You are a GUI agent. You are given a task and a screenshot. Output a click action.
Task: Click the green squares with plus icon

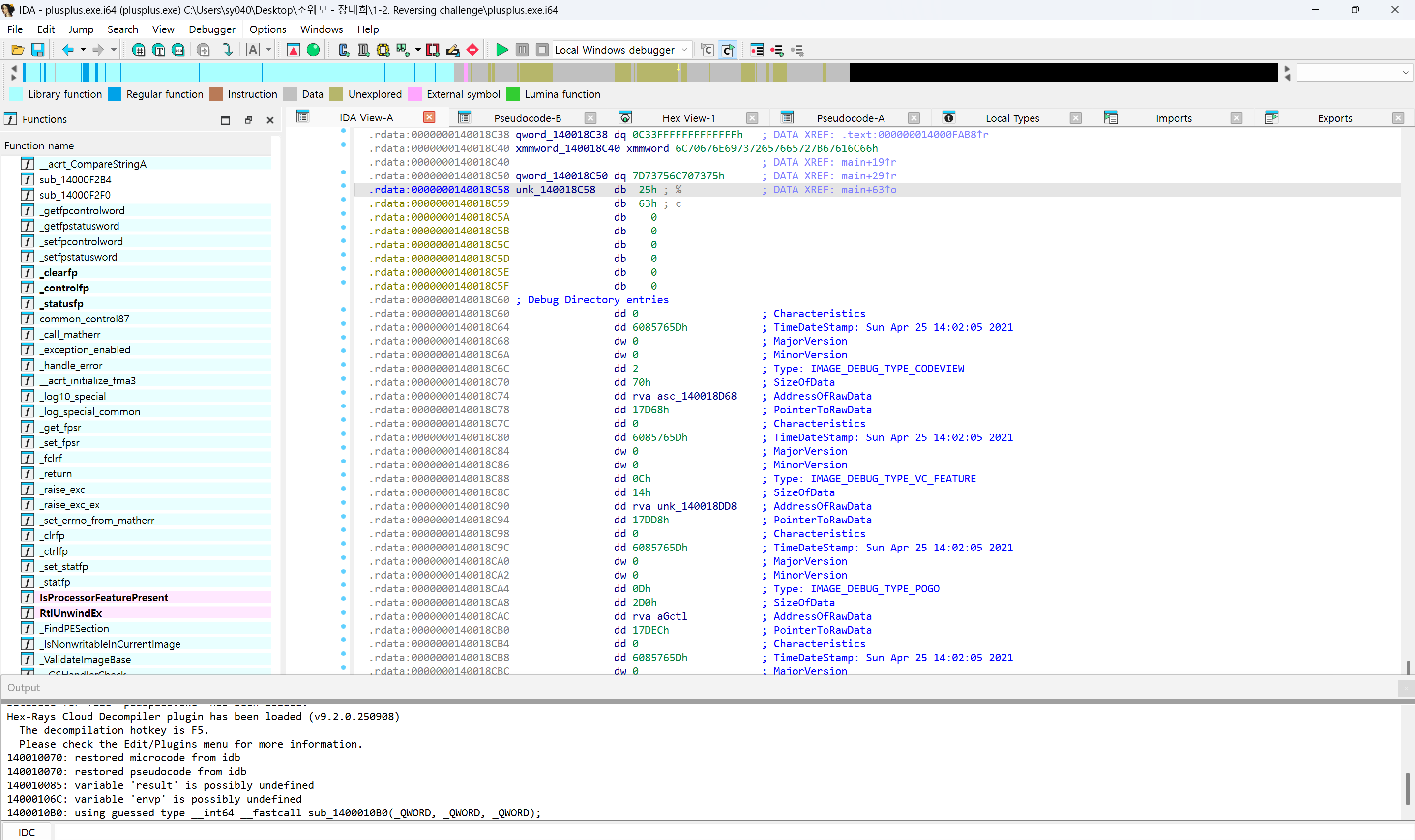(x=403, y=50)
